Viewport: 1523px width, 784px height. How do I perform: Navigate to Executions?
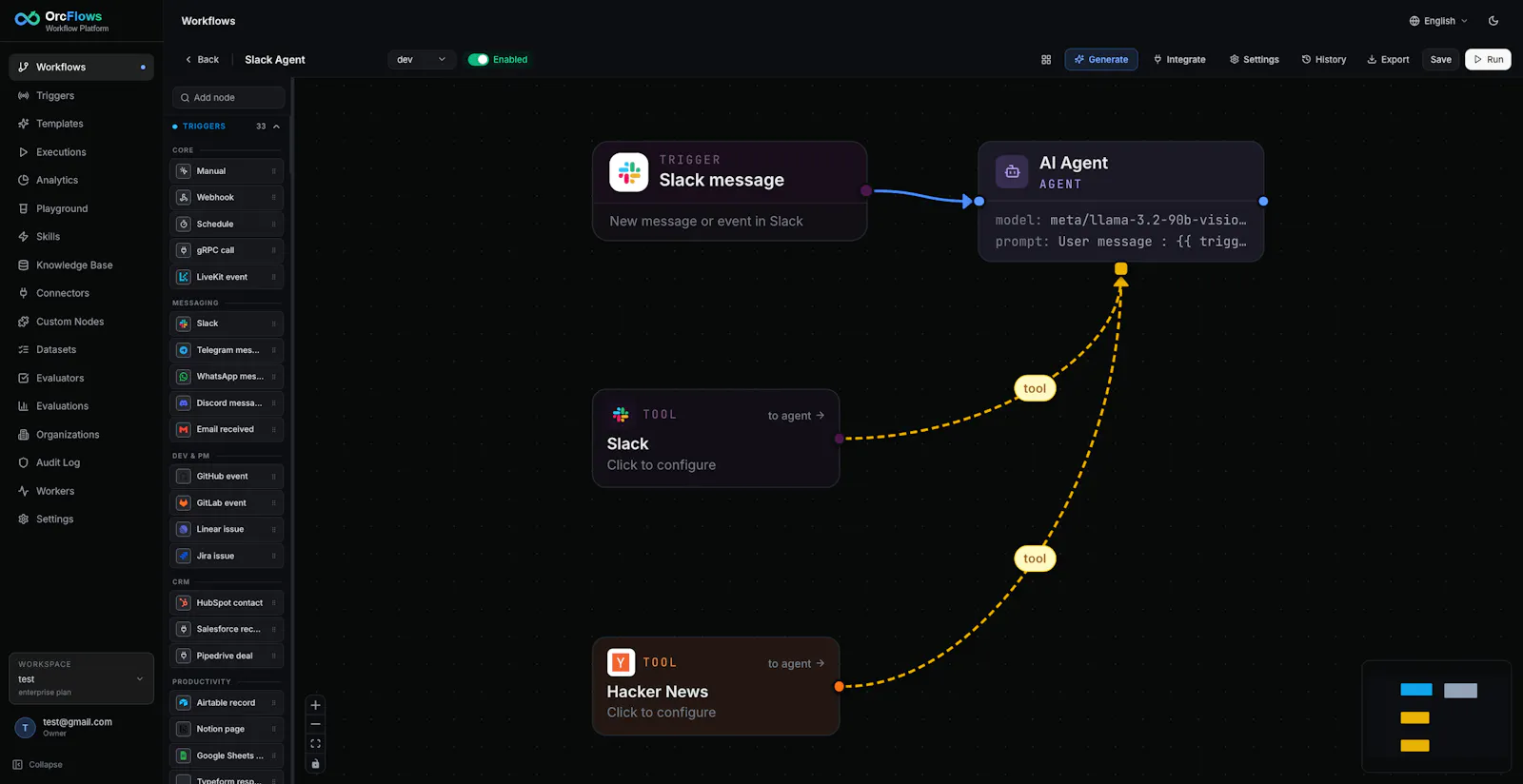click(x=81, y=152)
